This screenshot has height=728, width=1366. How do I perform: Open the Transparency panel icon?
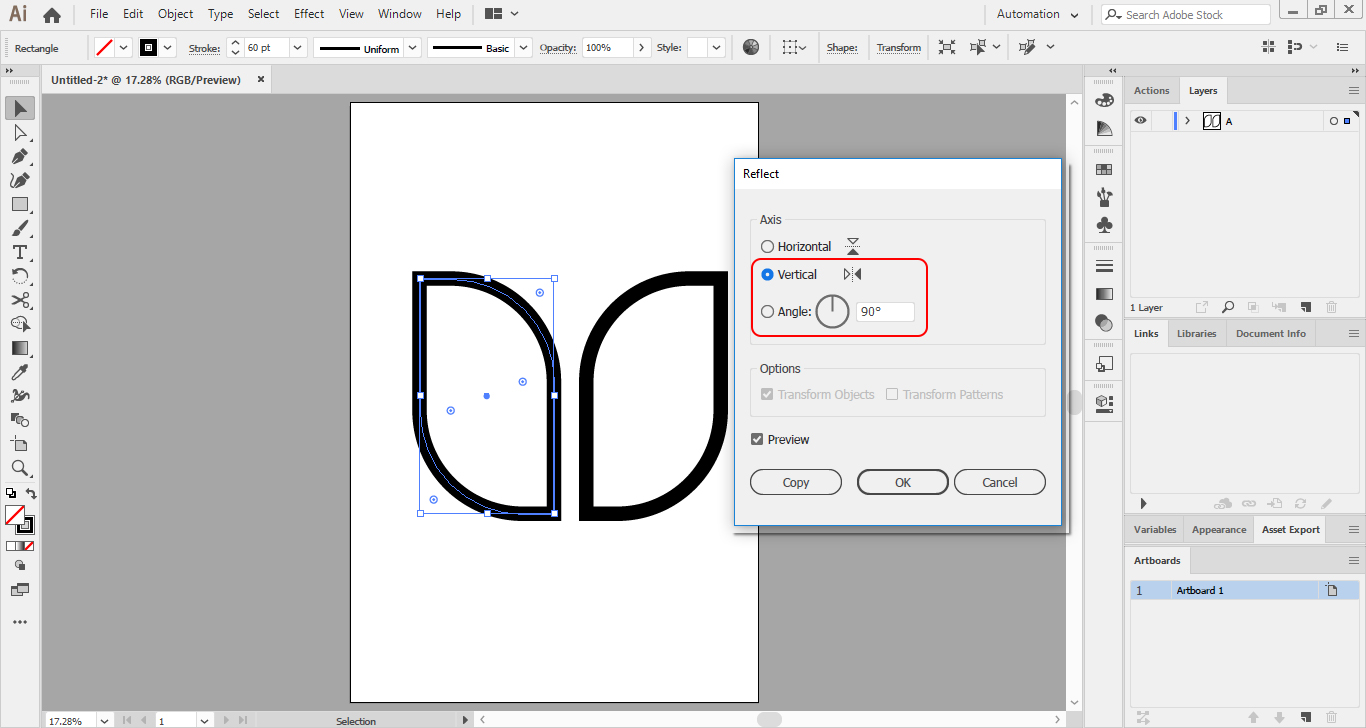[1104, 323]
